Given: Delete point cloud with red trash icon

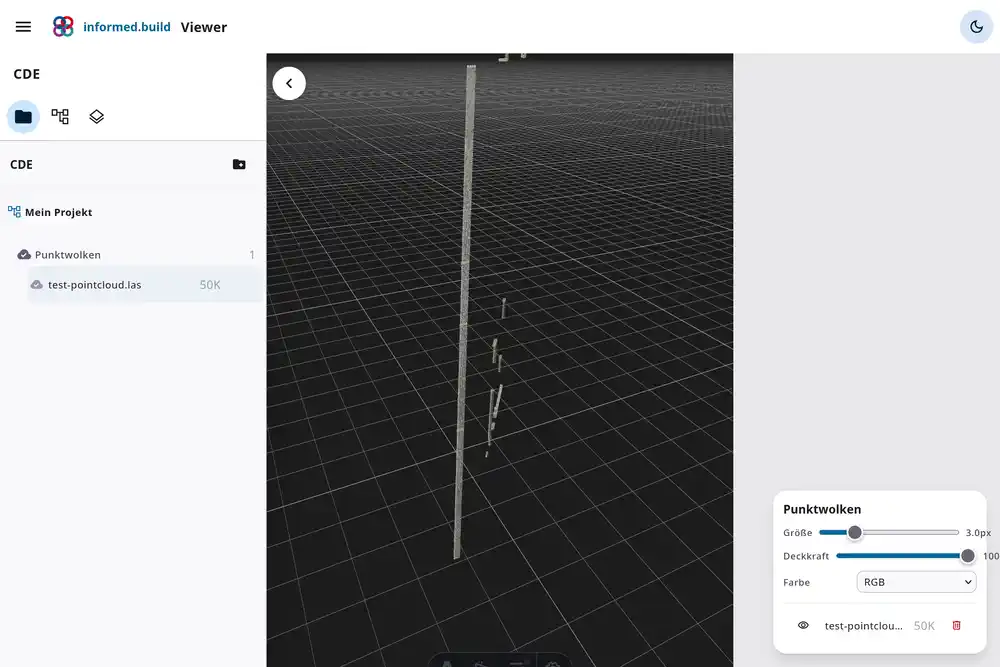Looking at the screenshot, I should coord(956,626).
